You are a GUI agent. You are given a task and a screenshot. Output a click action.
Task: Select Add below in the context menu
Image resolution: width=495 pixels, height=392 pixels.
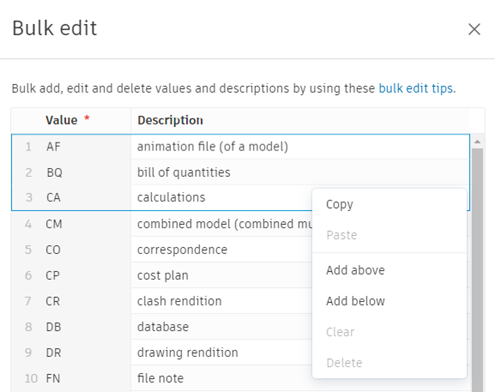click(x=389, y=301)
